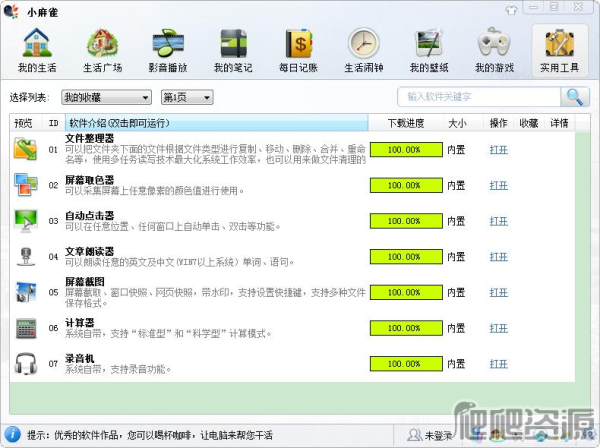Open 屏幕截图 via its 打开 link
The height and width of the screenshot is (448, 600).
pos(499,293)
